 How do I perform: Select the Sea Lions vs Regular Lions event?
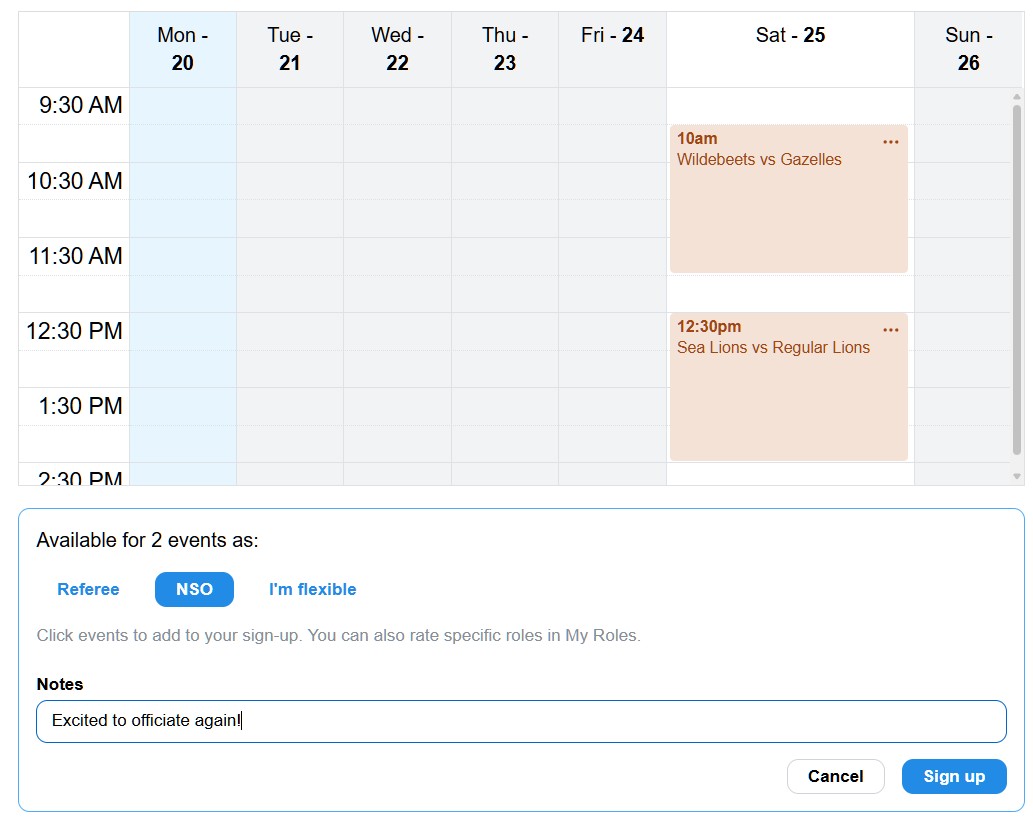coord(788,387)
